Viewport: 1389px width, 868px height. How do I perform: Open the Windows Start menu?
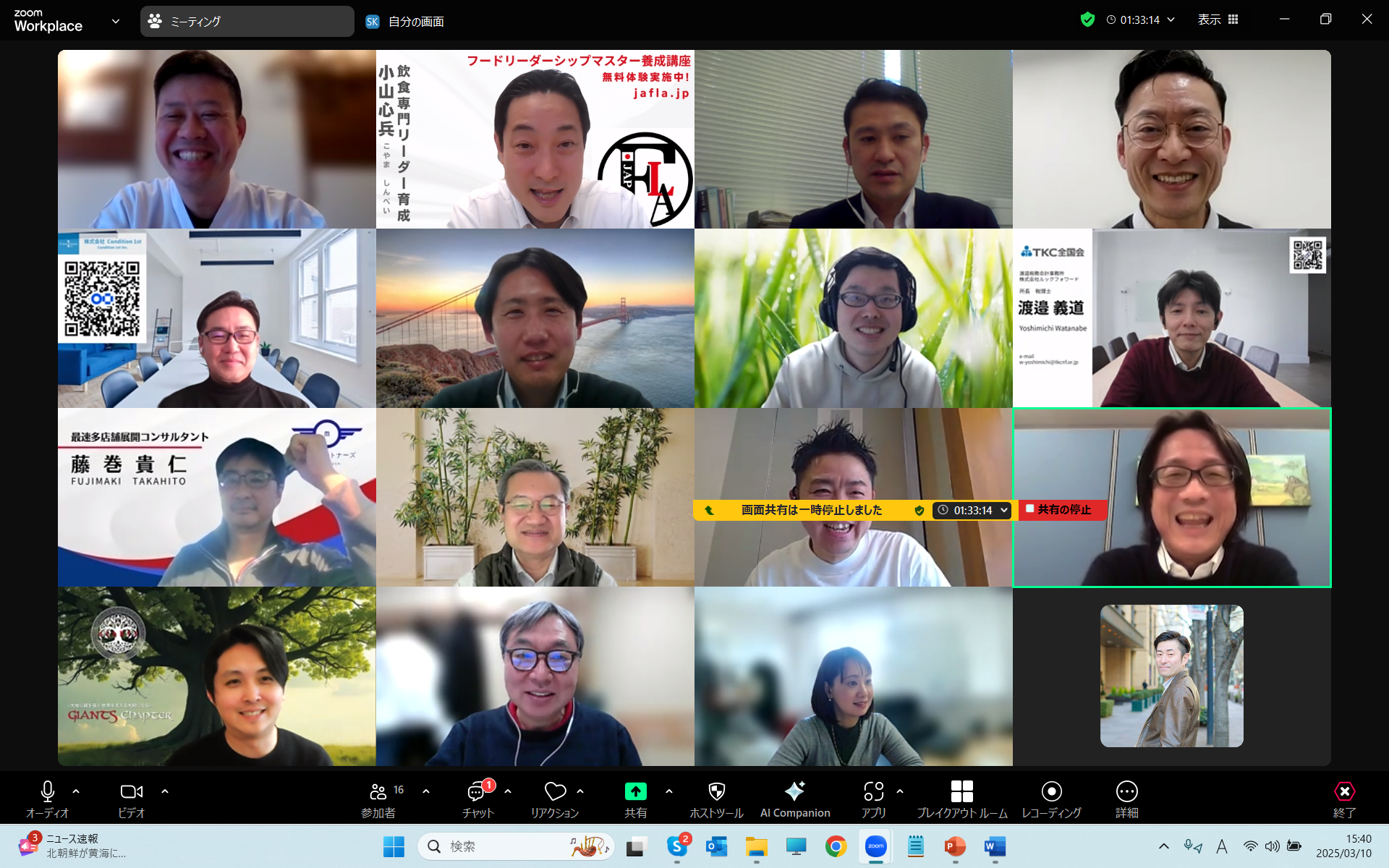(x=394, y=846)
